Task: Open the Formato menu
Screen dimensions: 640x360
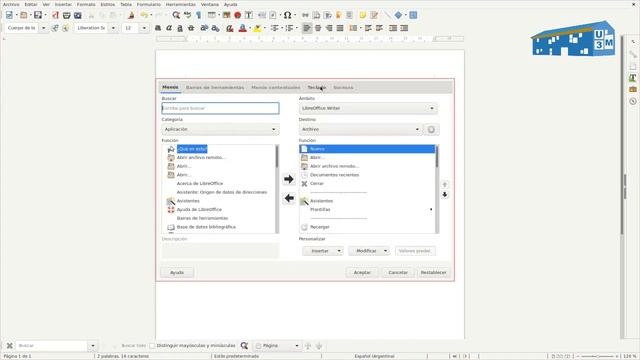Action: (86, 4)
